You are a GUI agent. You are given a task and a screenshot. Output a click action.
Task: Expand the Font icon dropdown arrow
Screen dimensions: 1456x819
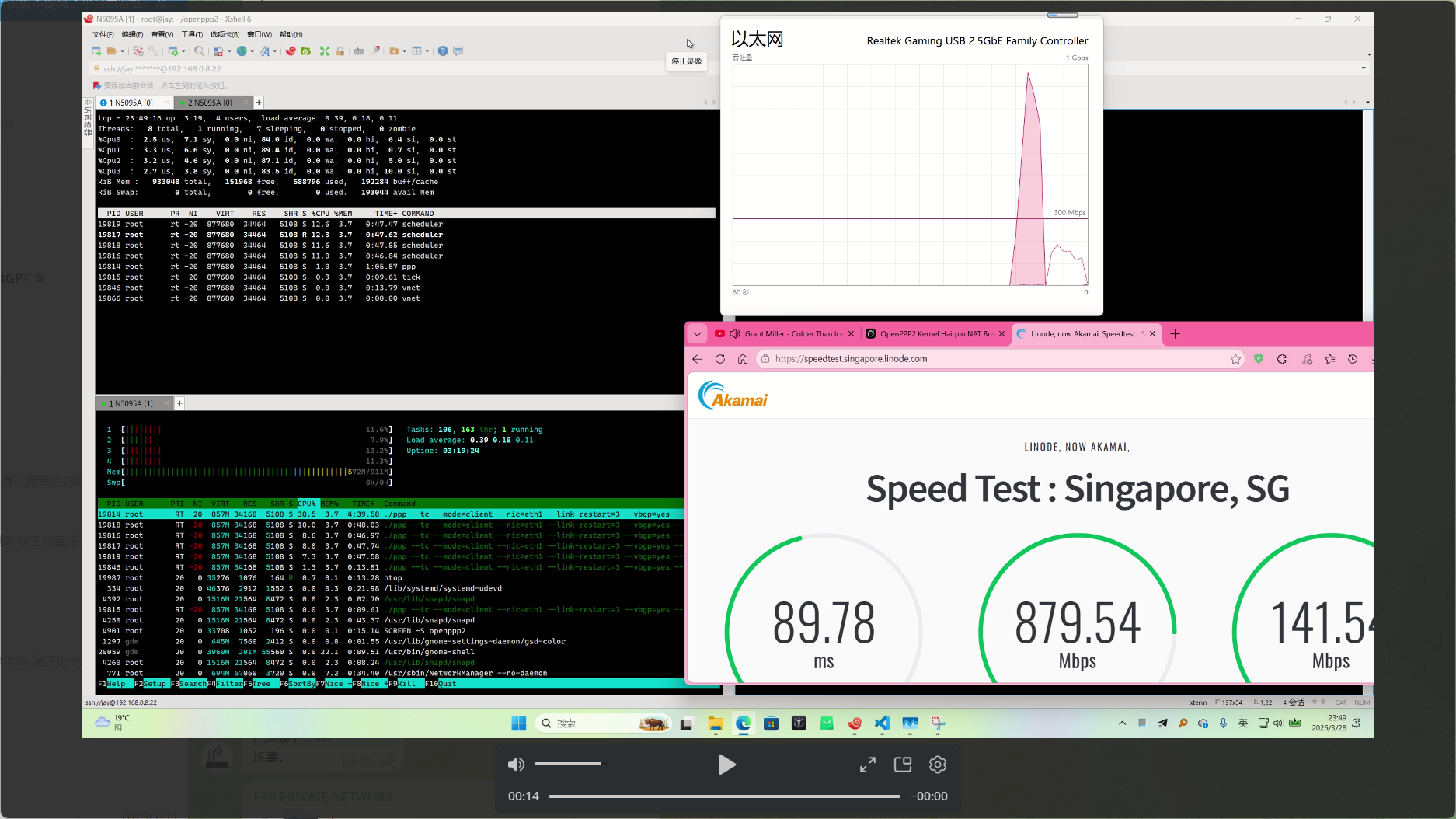[x=275, y=51]
